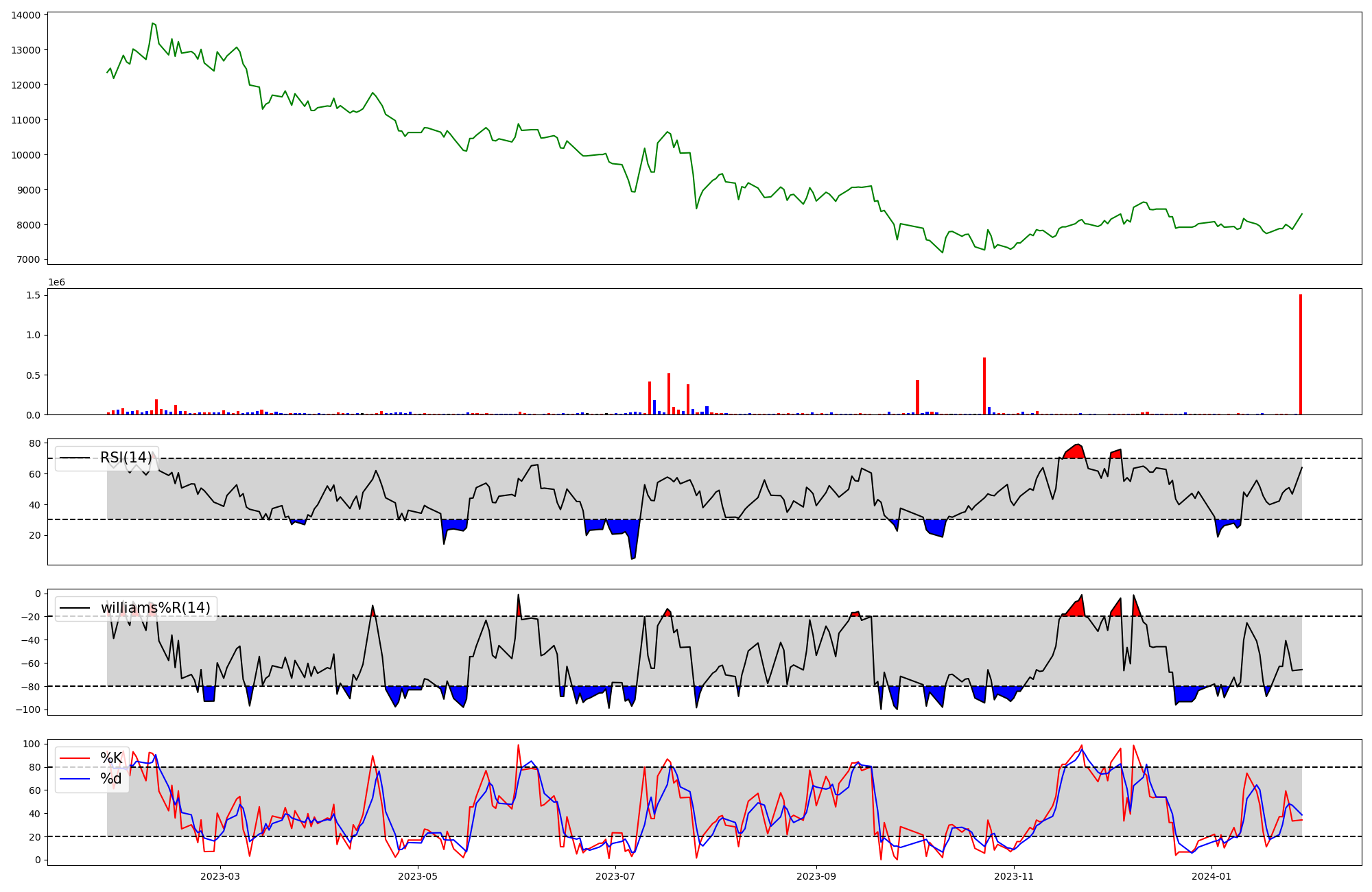Select the 2023-09 date label on x-axis
This screenshot has height=892, width=1372.
click(816, 876)
